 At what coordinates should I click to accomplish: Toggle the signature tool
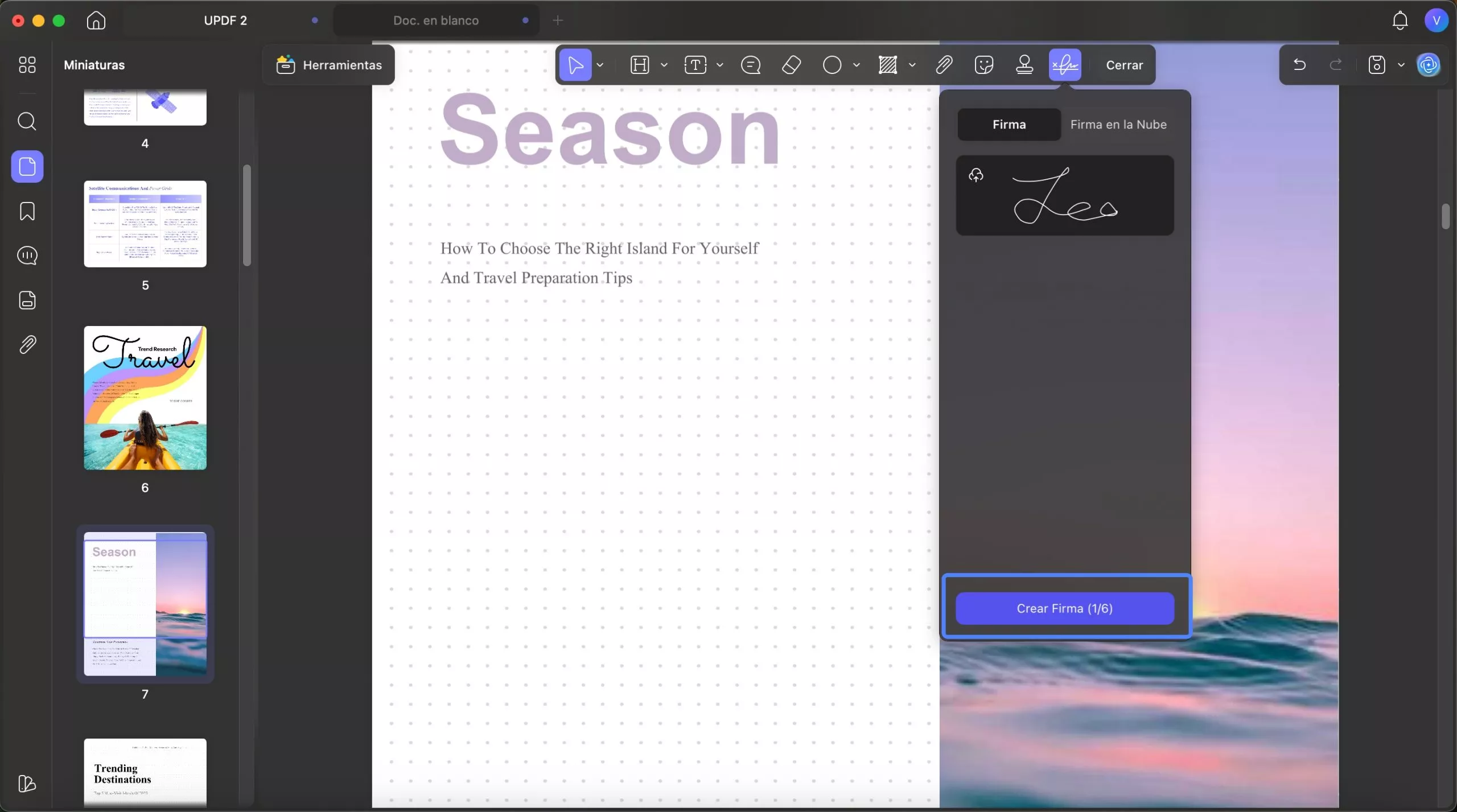click(1065, 65)
